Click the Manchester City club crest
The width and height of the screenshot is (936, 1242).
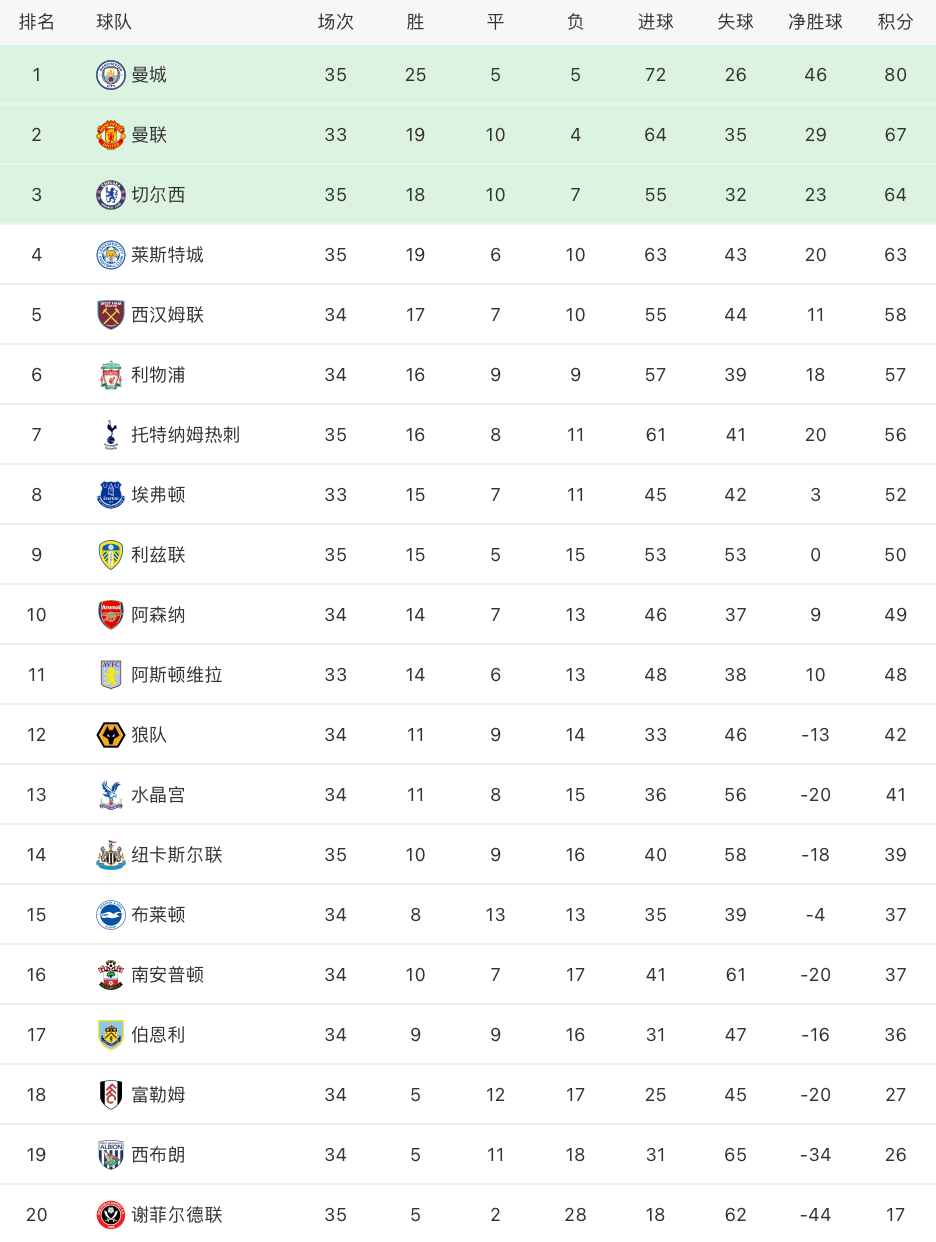pos(111,75)
